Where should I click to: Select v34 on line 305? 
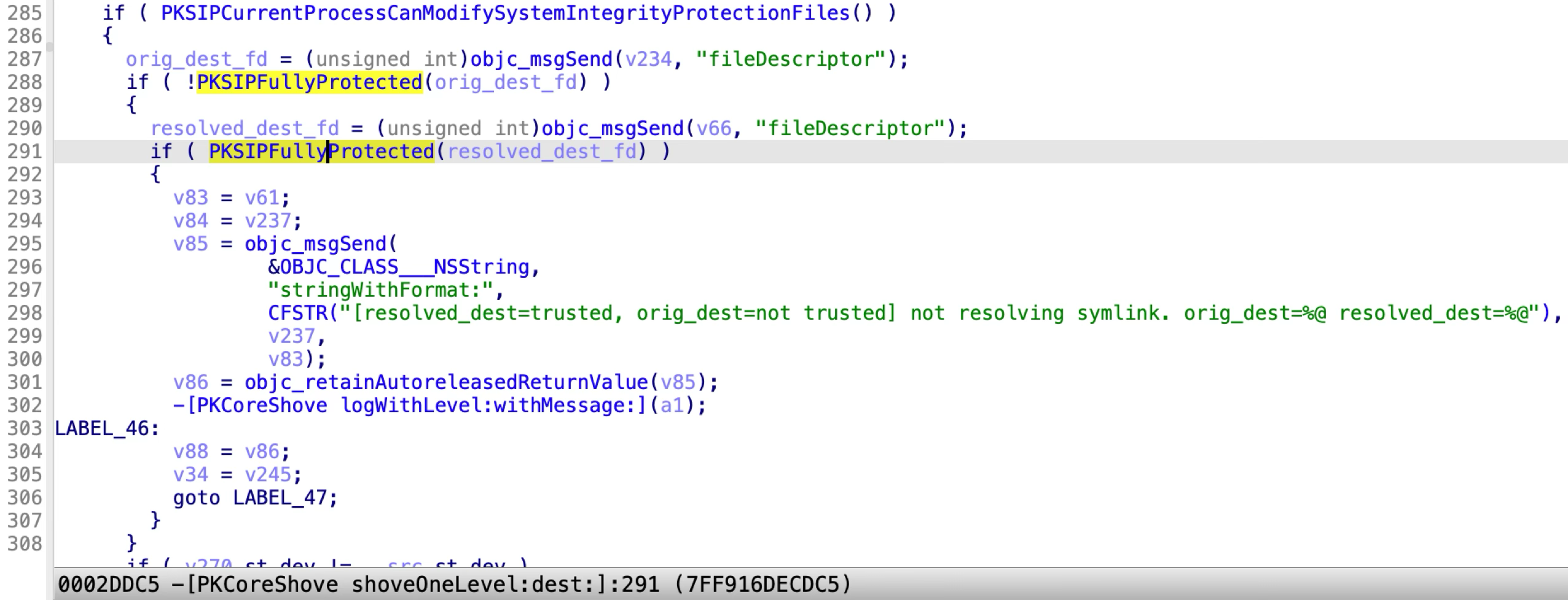tap(190, 475)
